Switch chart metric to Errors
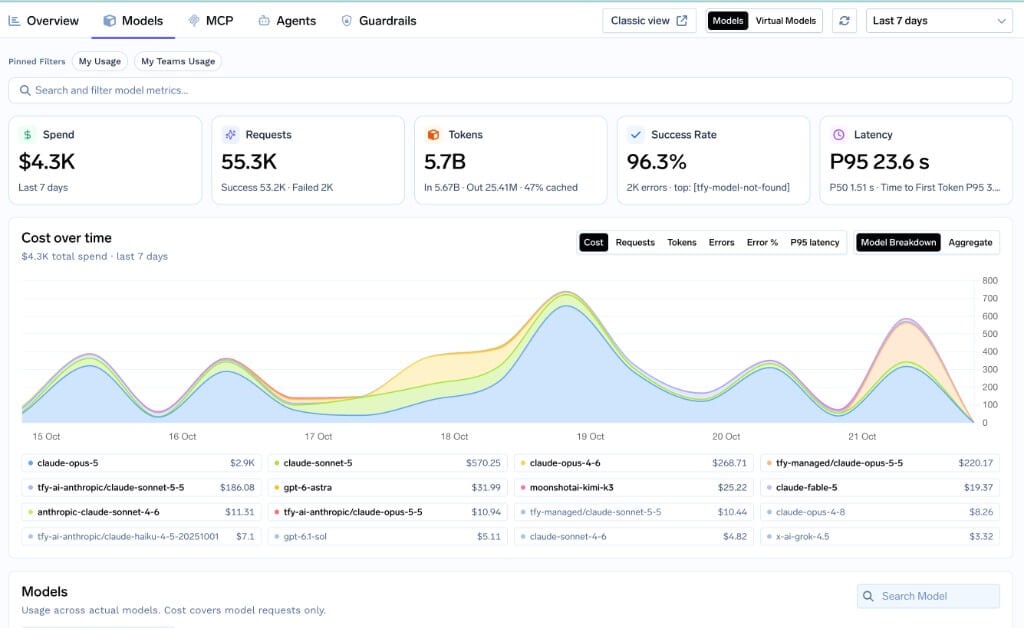 [722, 242]
